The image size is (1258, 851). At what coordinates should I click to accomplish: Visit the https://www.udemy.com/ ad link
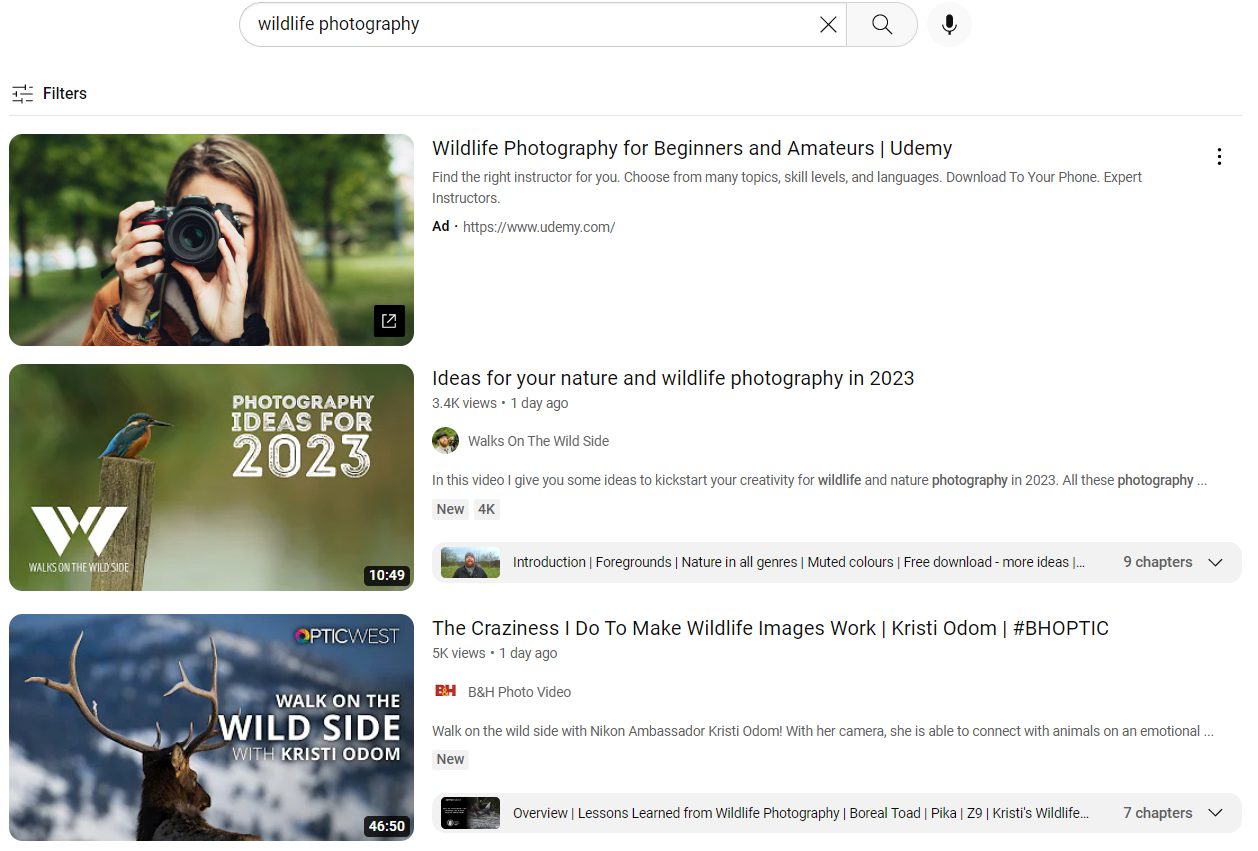click(539, 227)
